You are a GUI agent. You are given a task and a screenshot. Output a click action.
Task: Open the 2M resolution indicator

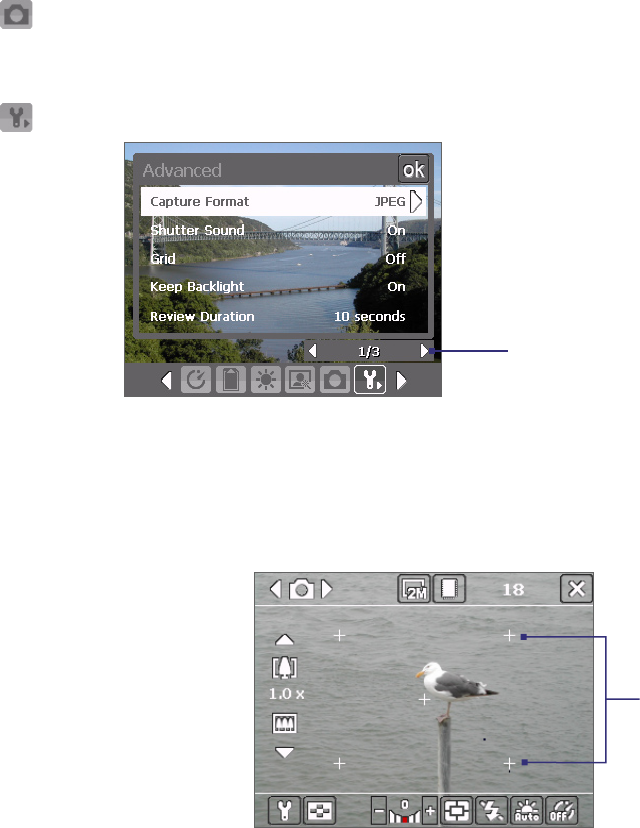click(x=414, y=588)
